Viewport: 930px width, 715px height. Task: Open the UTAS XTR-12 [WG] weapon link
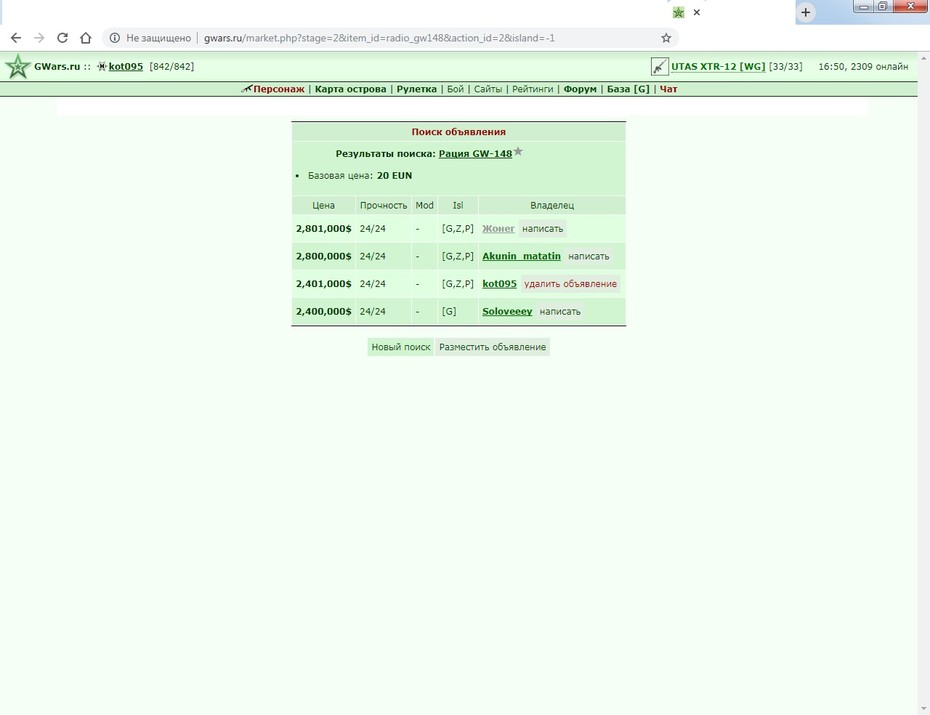tap(718, 66)
